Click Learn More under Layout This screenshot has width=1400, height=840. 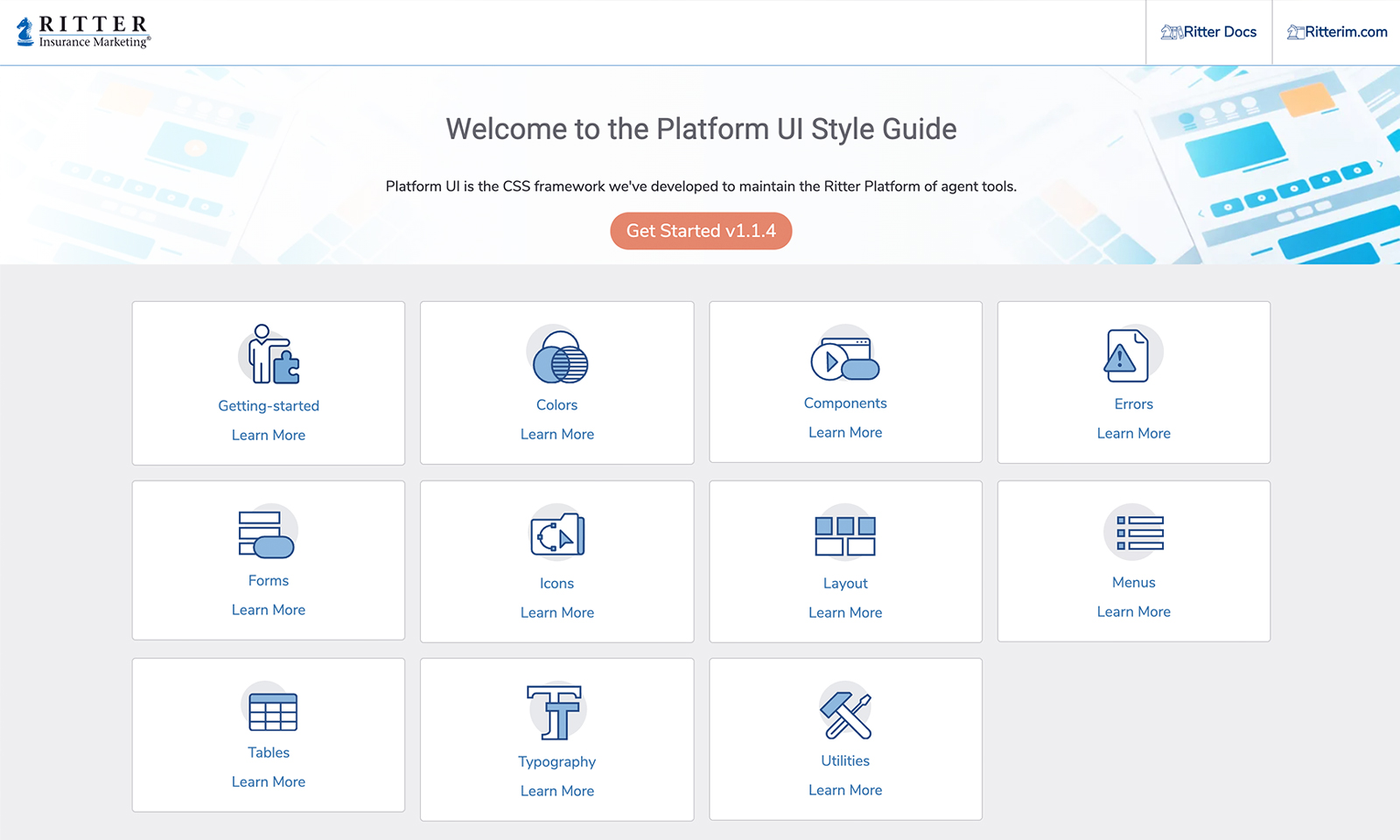pyautogui.click(x=845, y=612)
